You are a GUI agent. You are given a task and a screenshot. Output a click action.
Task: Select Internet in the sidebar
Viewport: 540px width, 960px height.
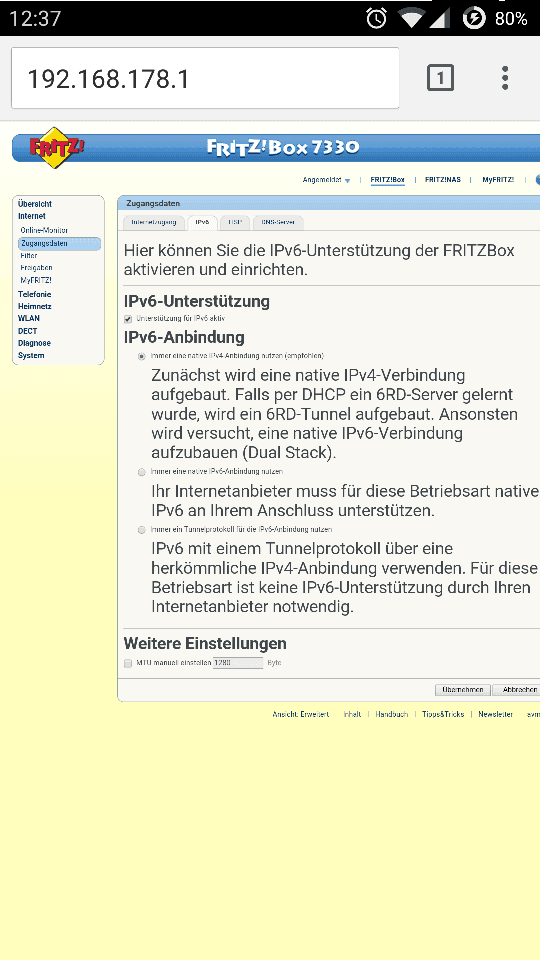pos(32,216)
